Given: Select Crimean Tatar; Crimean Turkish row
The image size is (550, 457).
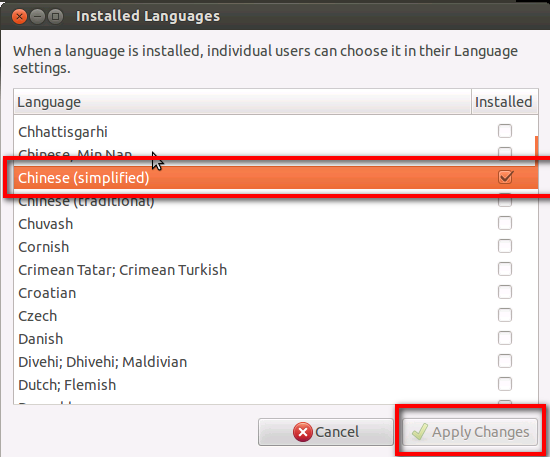Looking at the screenshot, I should tap(276, 270).
